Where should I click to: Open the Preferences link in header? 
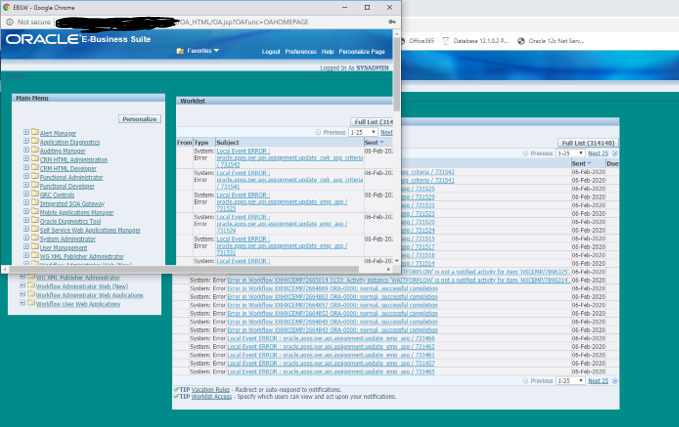(x=301, y=52)
